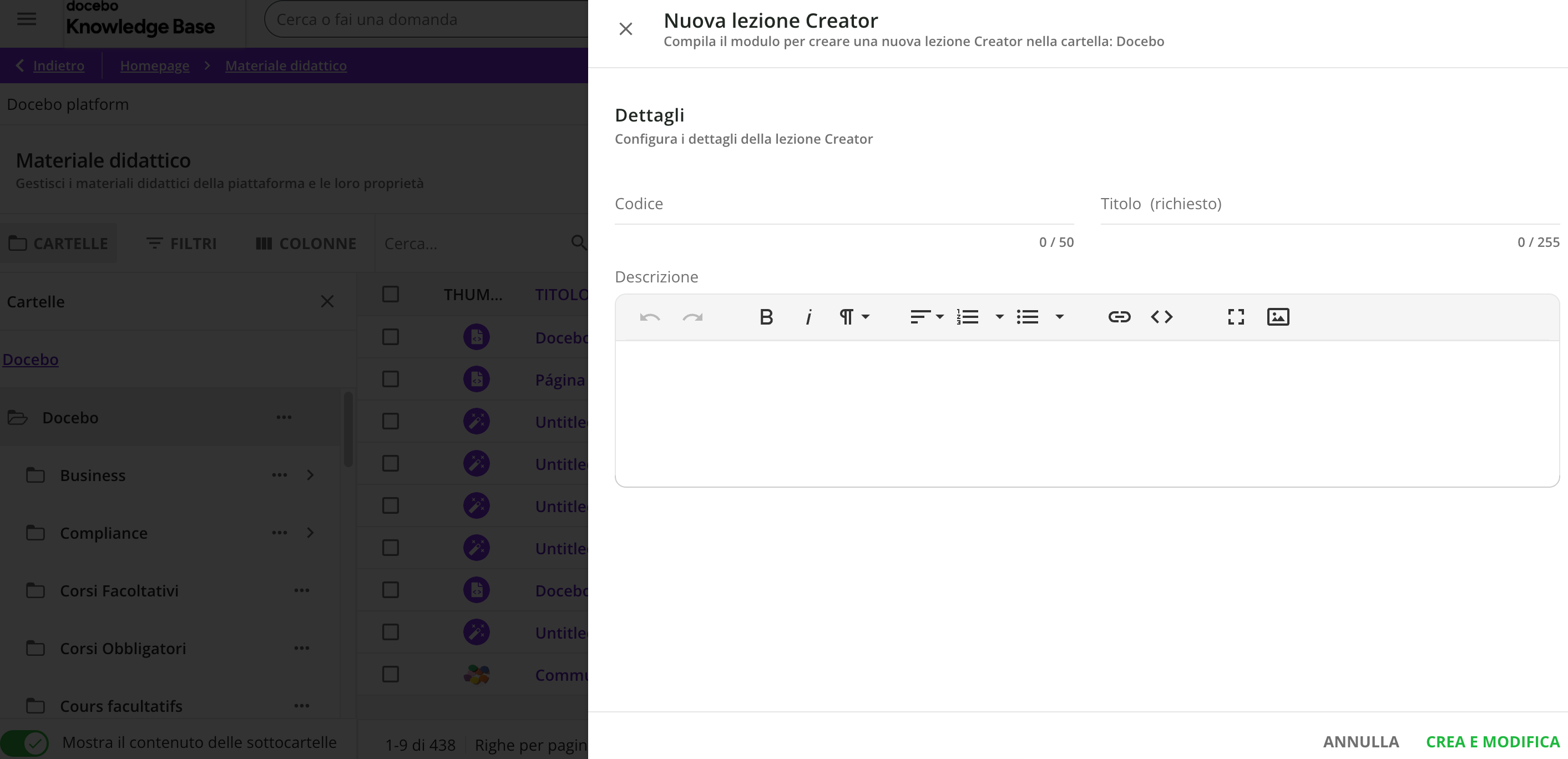
Task: Toggle Mostra il contenuto delle sottocartelle
Action: (25, 742)
